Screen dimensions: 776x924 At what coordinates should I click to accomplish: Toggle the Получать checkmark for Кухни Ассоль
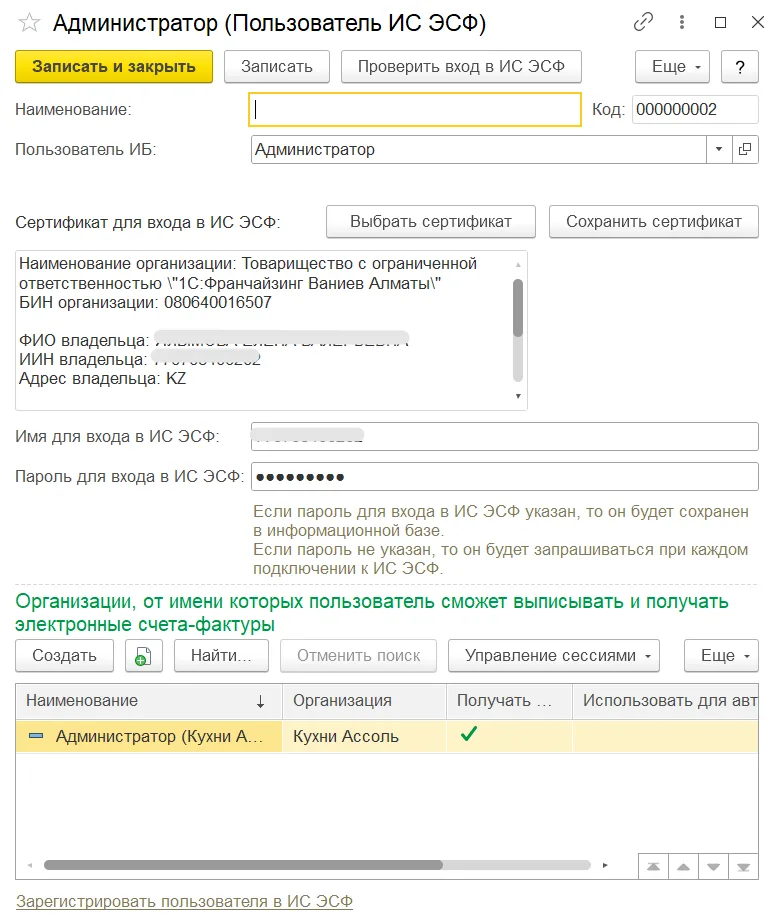coord(469,734)
